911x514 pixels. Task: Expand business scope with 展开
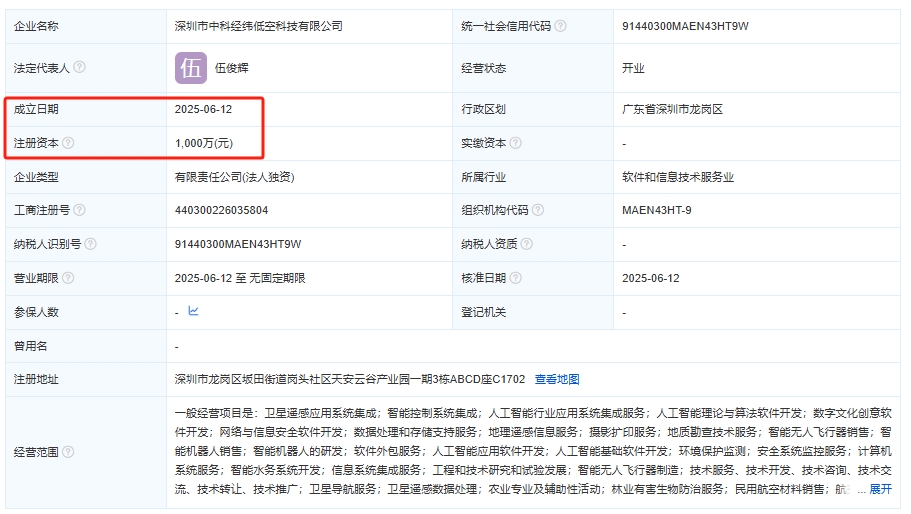tap(880, 489)
